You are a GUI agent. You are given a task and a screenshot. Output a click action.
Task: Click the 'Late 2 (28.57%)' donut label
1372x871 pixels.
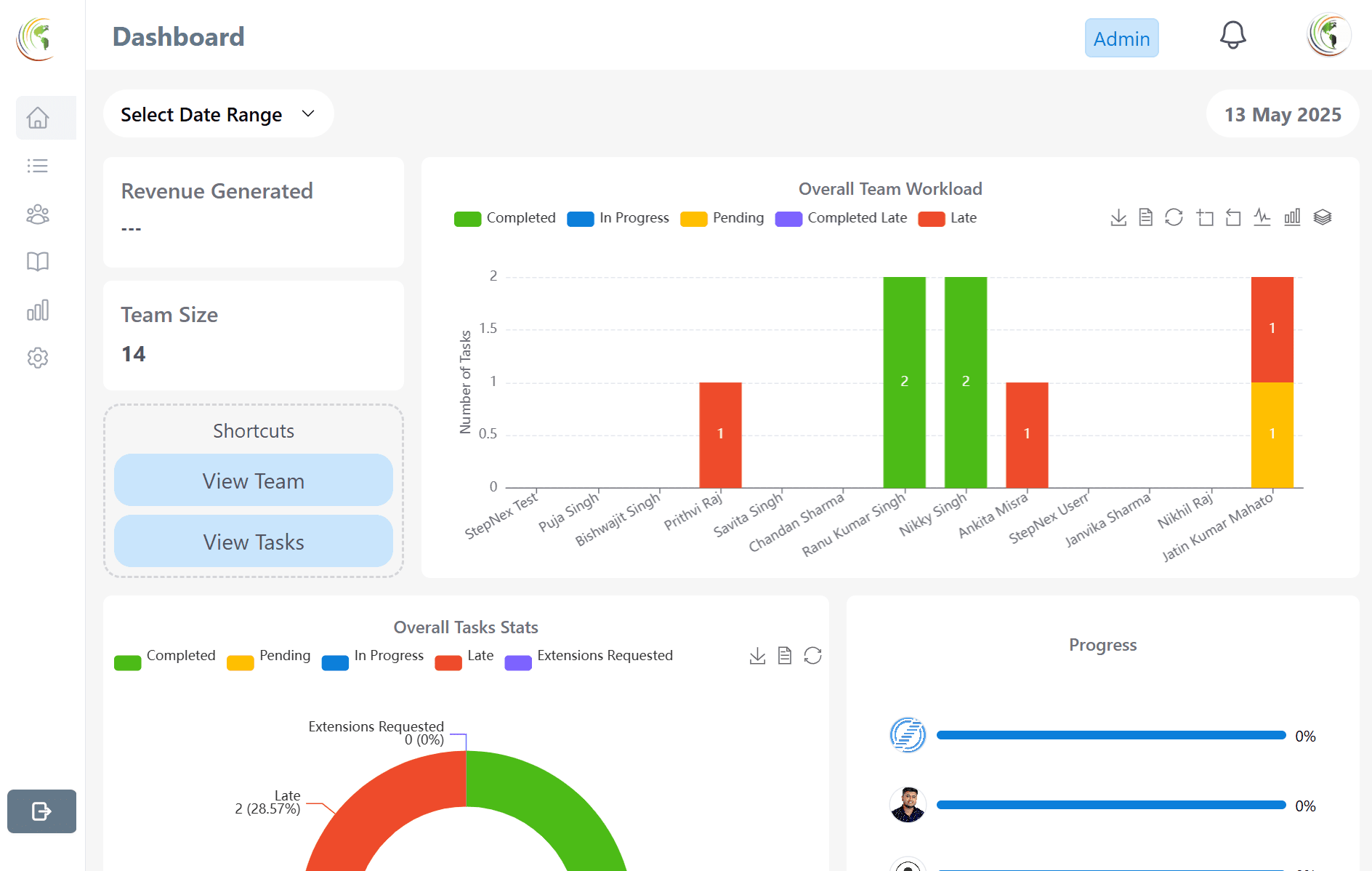[267, 802]
